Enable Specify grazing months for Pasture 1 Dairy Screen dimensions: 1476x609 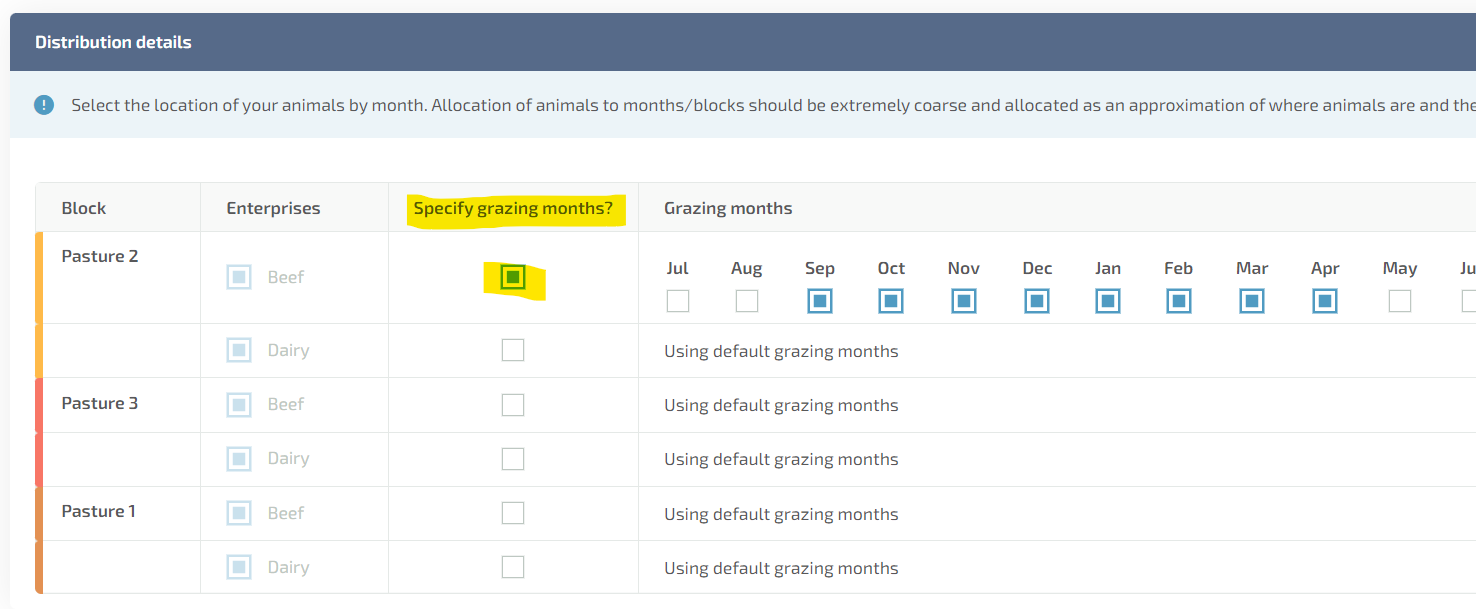pyautogui.click(x=513, y=567)
